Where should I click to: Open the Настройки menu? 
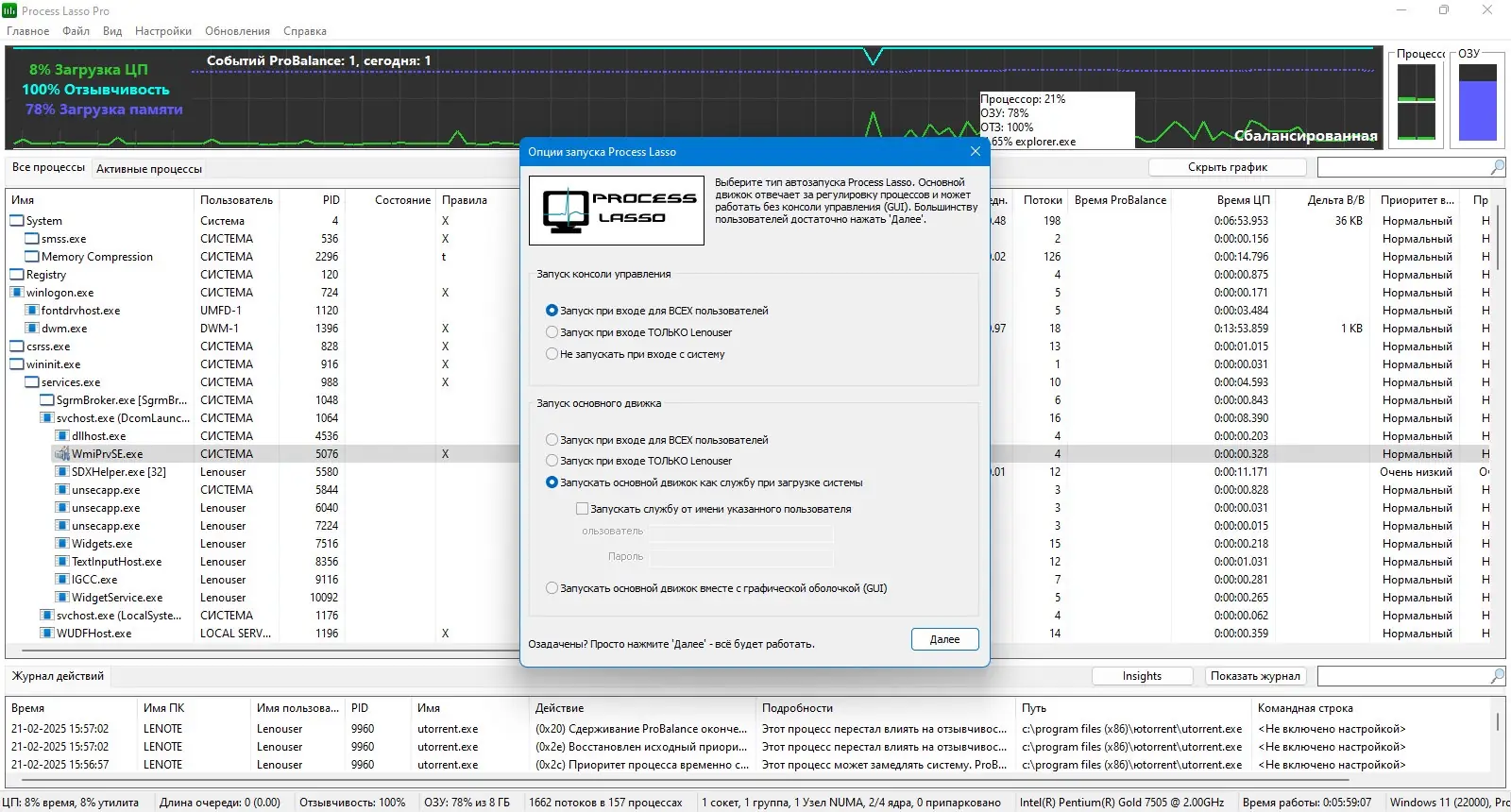coord(163,31)
